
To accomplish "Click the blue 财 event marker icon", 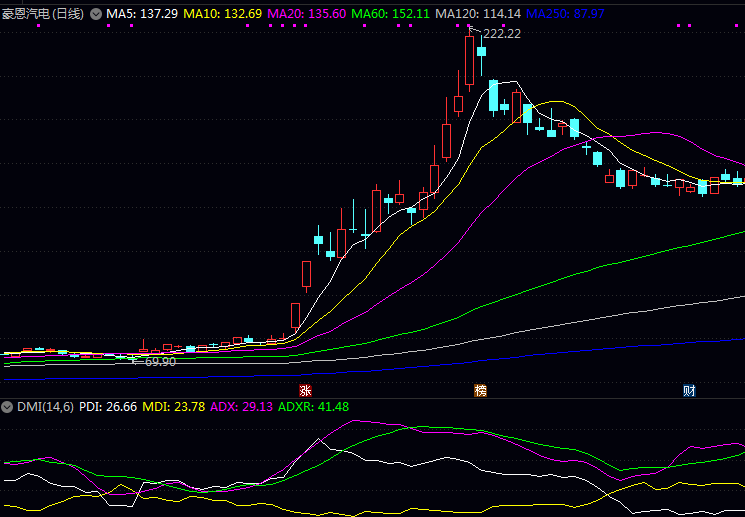I will click(689, 391).
